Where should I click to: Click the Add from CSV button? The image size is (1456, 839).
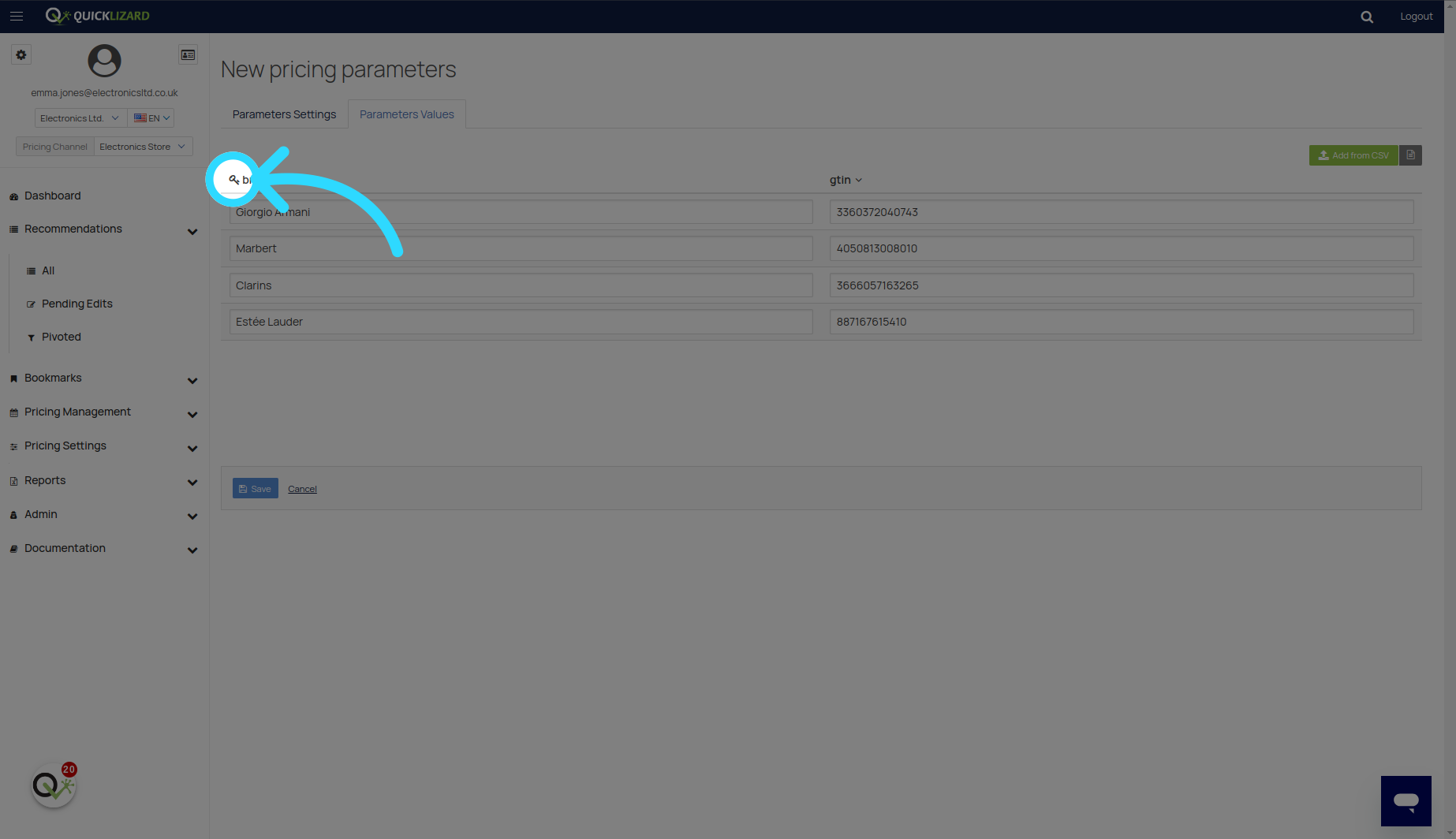click(1353, 155)
